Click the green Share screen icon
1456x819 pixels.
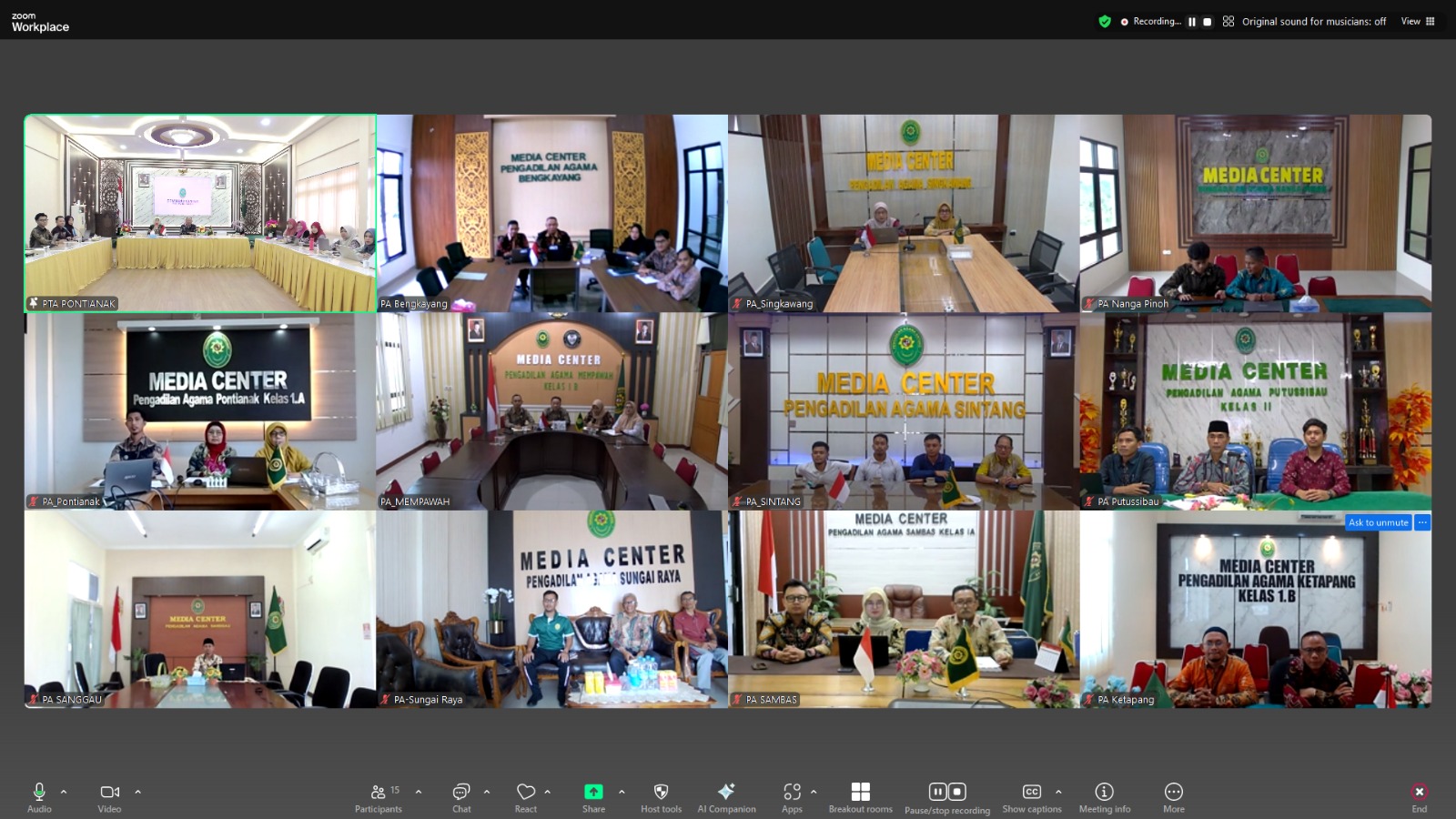tap(593, 793)
